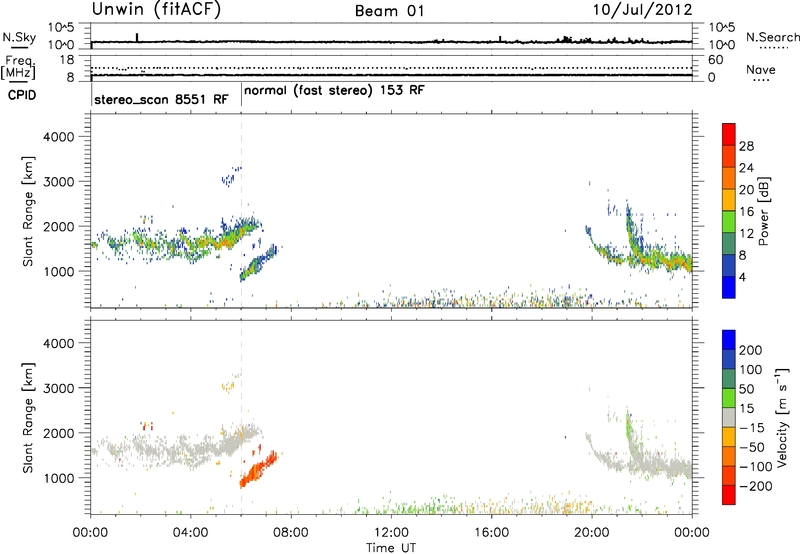Click the date '10/Jul/2012'
This screenshot has width=800, height=554.
click(642, 10)
